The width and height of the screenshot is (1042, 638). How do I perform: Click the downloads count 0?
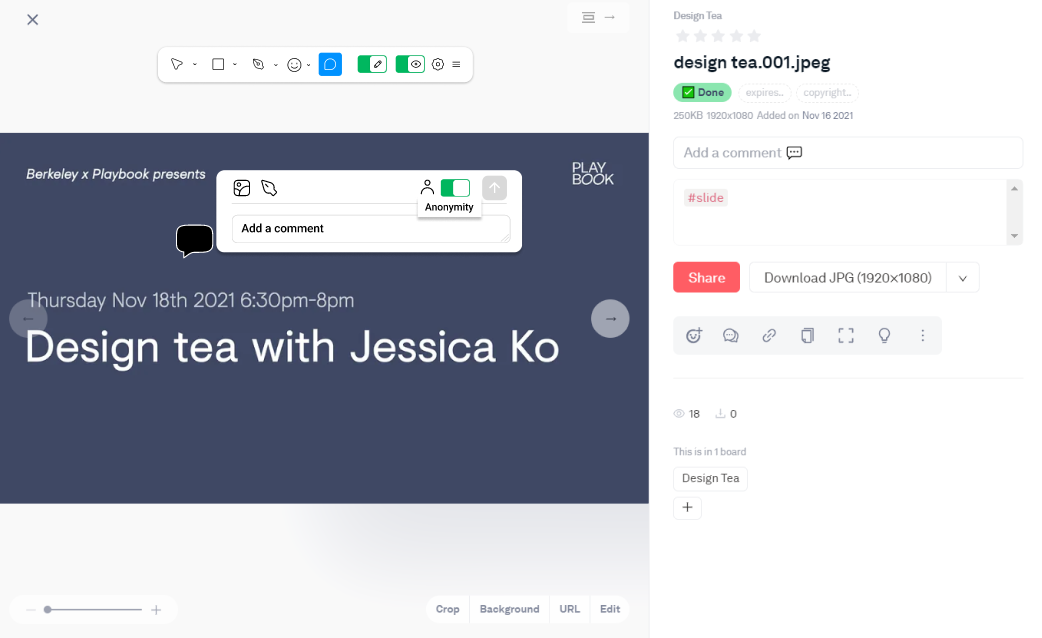point(726,414)
